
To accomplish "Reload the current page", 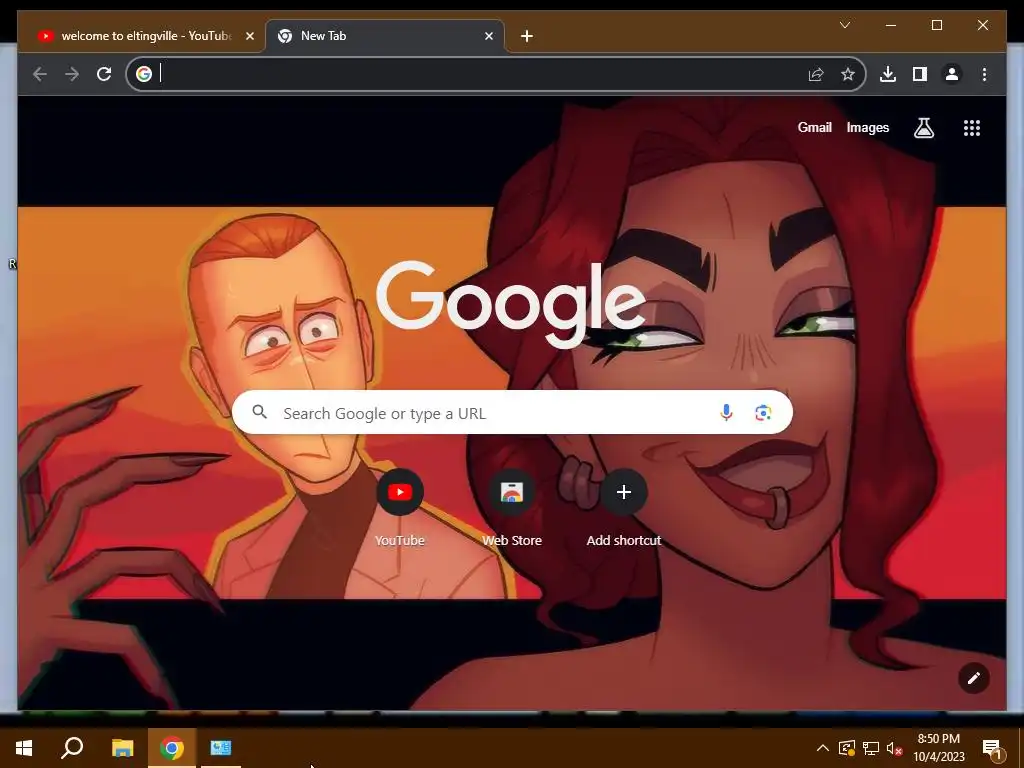I will tap(104, 74).
